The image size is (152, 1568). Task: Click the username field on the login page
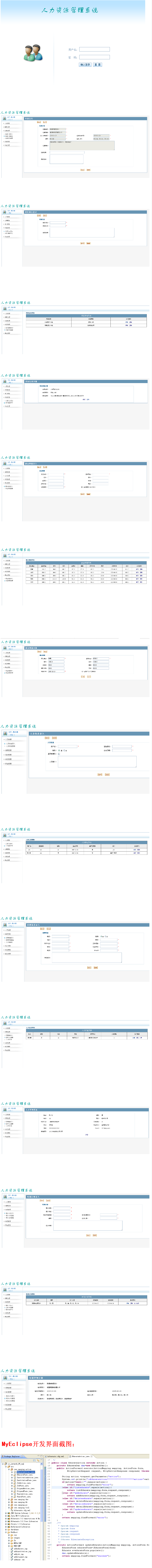tap(94, 49)
